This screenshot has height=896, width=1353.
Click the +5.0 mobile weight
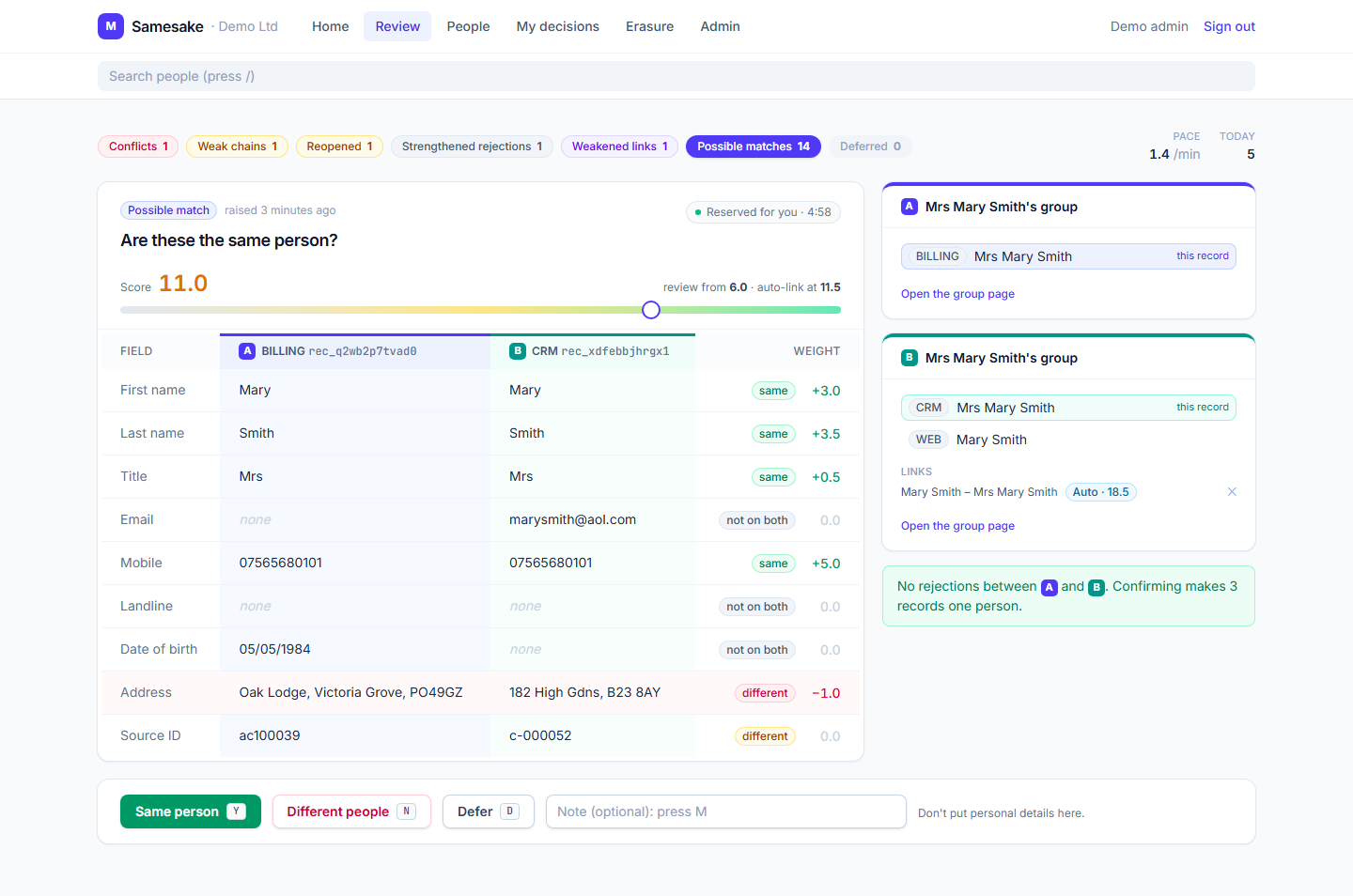coord(826,564)
